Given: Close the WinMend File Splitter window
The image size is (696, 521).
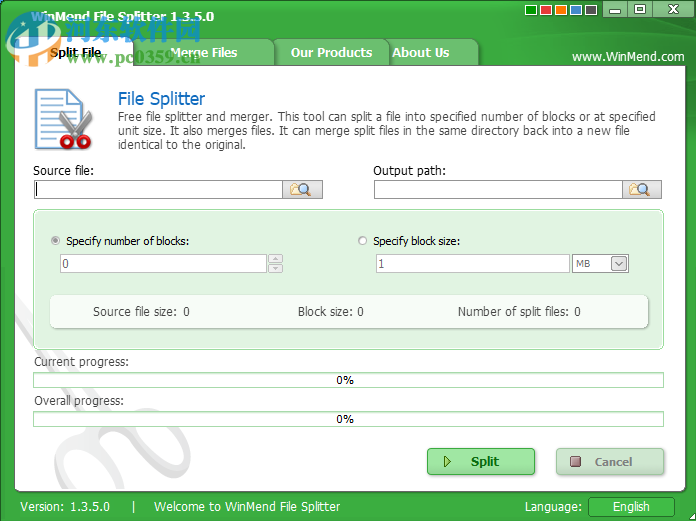Looking at the screenshot, I should point(673,10).
